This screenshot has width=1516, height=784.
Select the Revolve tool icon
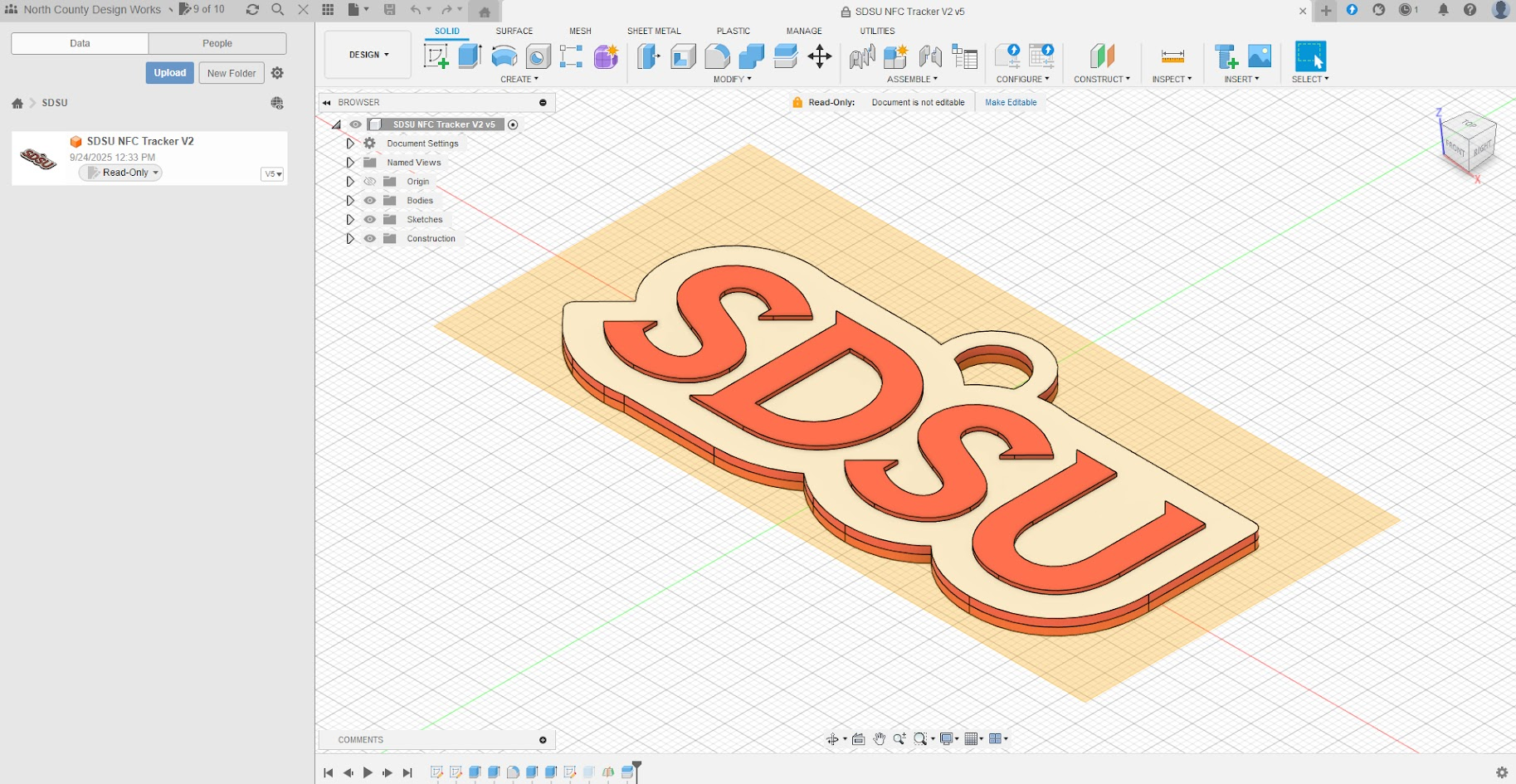504,56
